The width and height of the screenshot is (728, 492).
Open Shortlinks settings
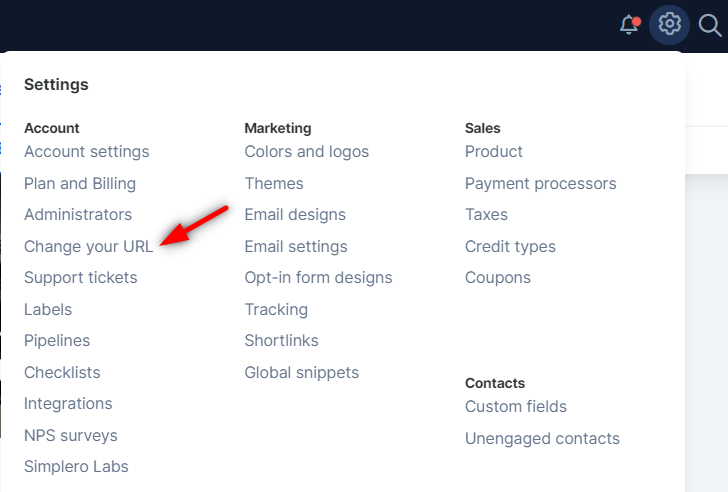click(x=281, y=341)
